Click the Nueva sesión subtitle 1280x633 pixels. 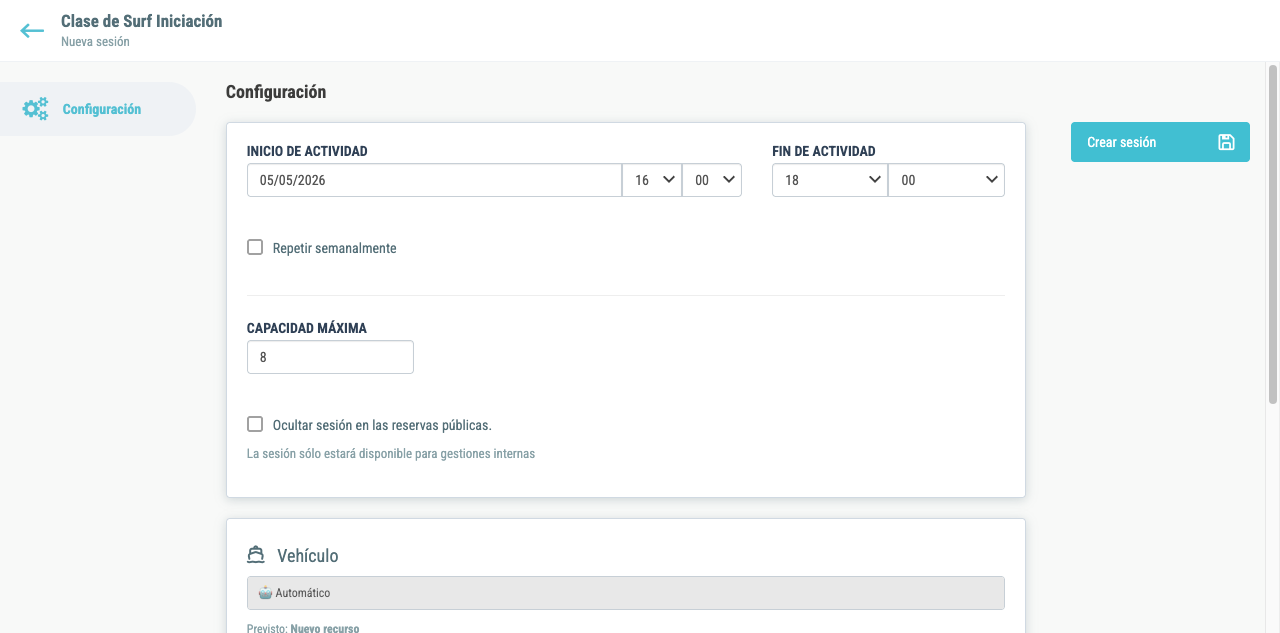(x=95, y=42)
